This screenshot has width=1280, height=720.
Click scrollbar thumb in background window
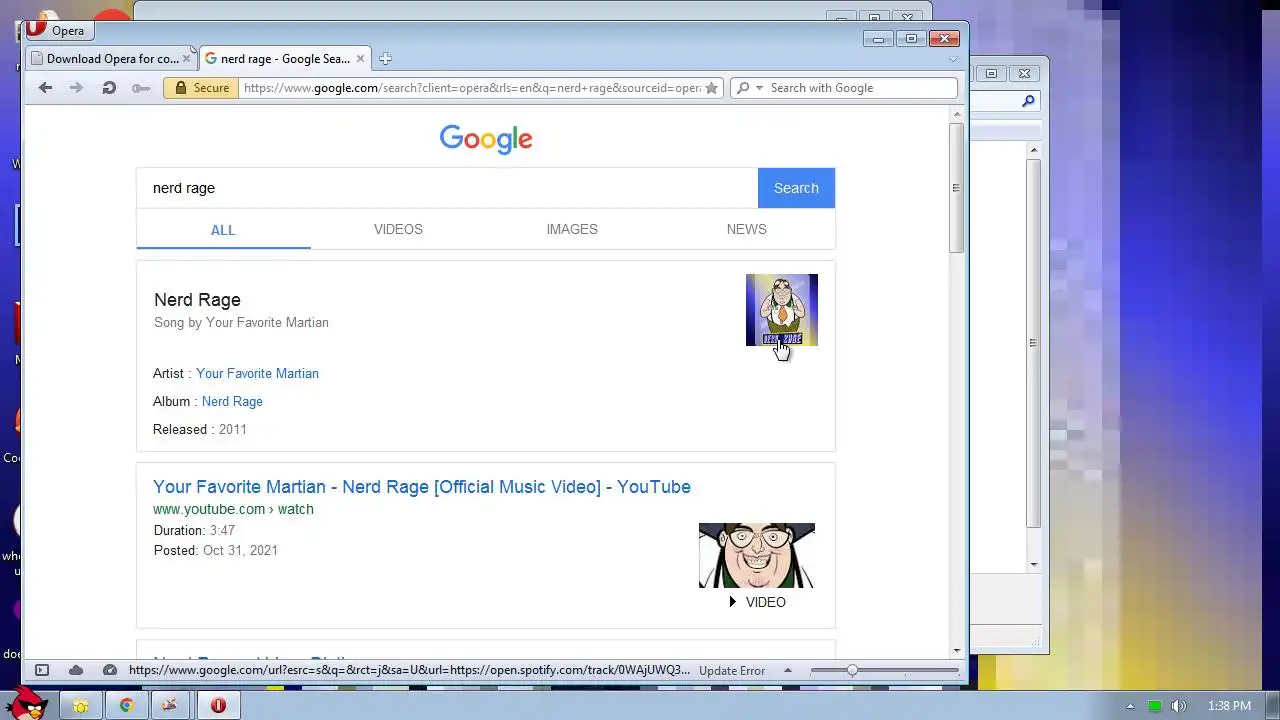click(x=1034, y=343)
